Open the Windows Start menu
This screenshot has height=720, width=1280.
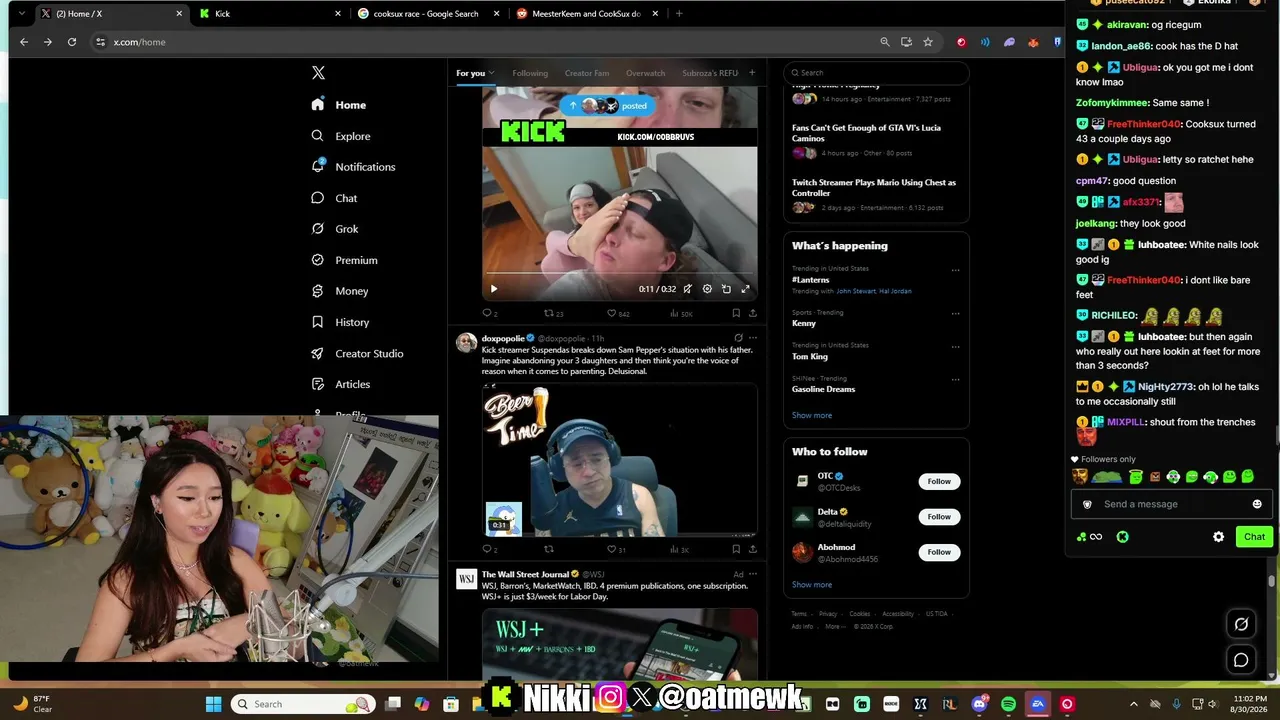click(x=213, y=704)
